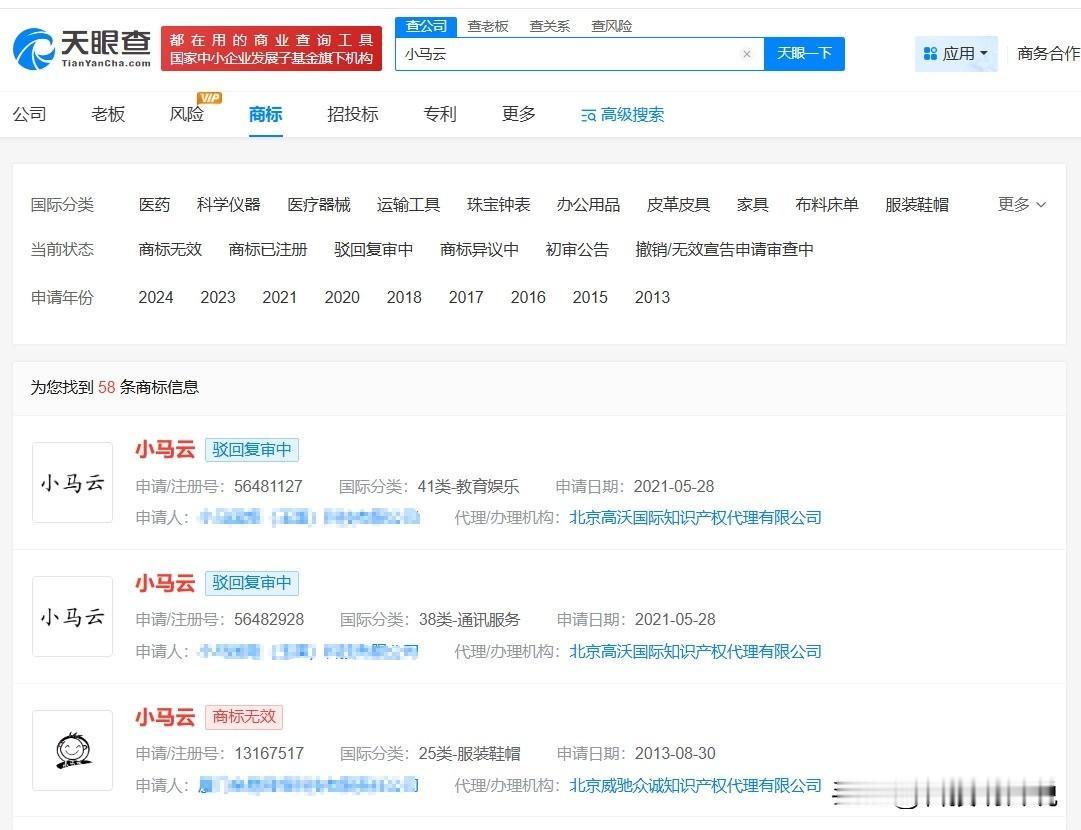Switch to the 公司 results tab
This screenshot has height=830, width=1081.
point(30,114)
